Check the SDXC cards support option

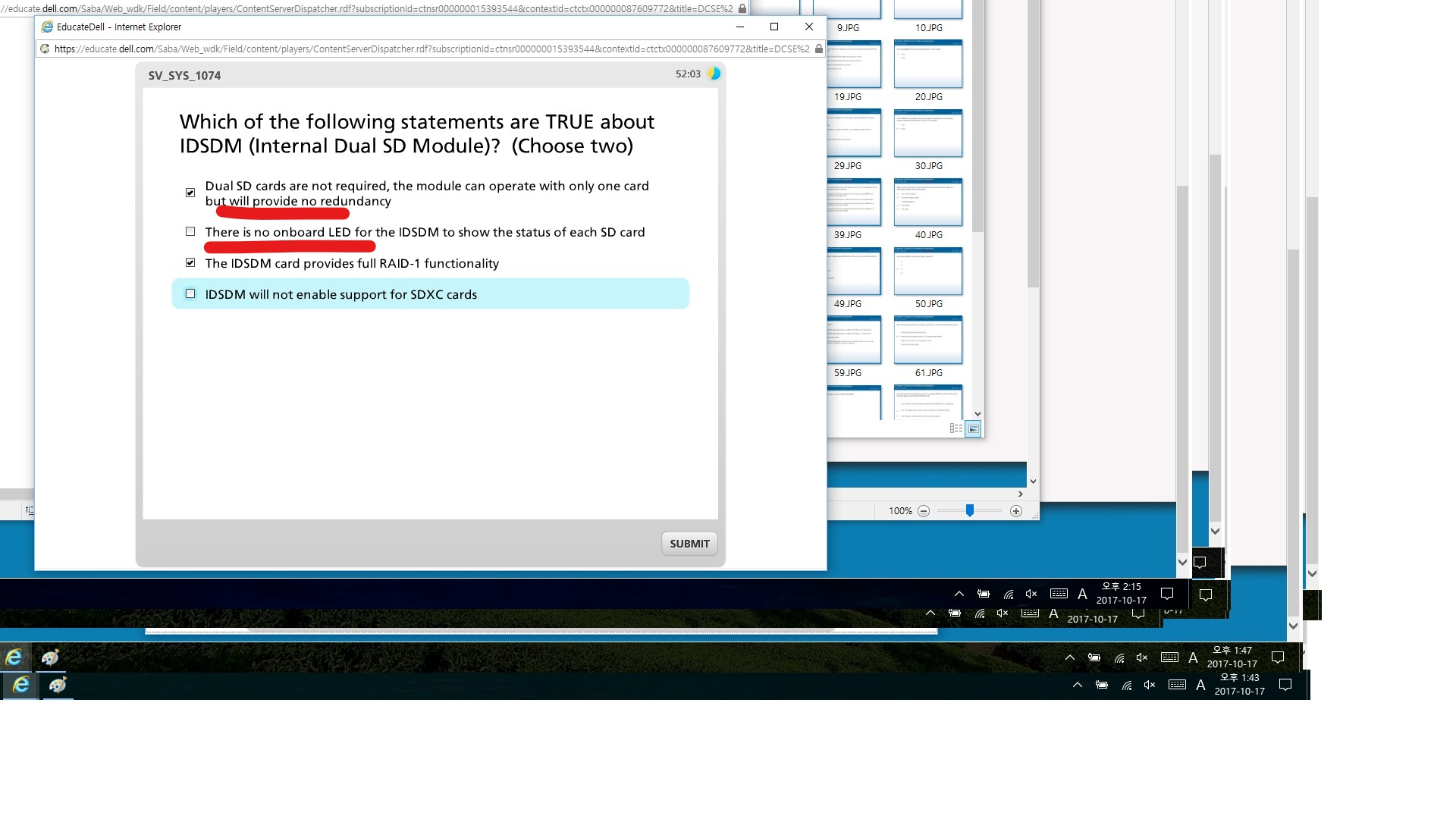click(190, 293)
